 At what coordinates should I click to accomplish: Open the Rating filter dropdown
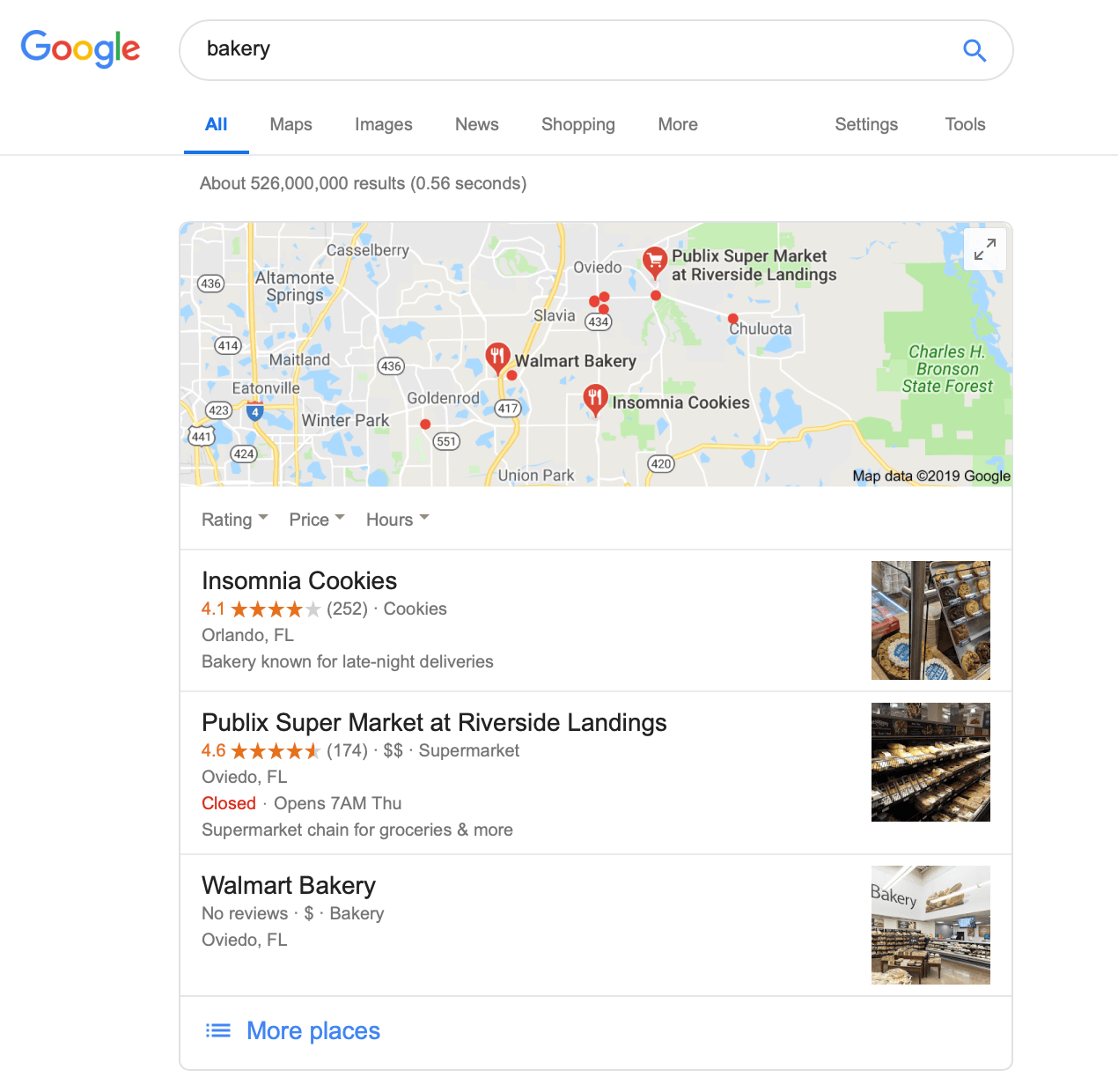pyautogui.click(x=235, y=520)
